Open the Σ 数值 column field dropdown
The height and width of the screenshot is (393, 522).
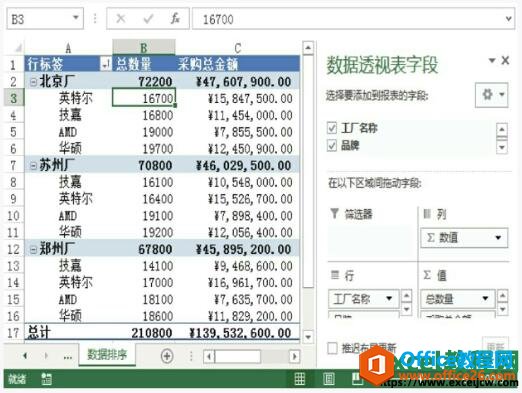coord(498,238)
